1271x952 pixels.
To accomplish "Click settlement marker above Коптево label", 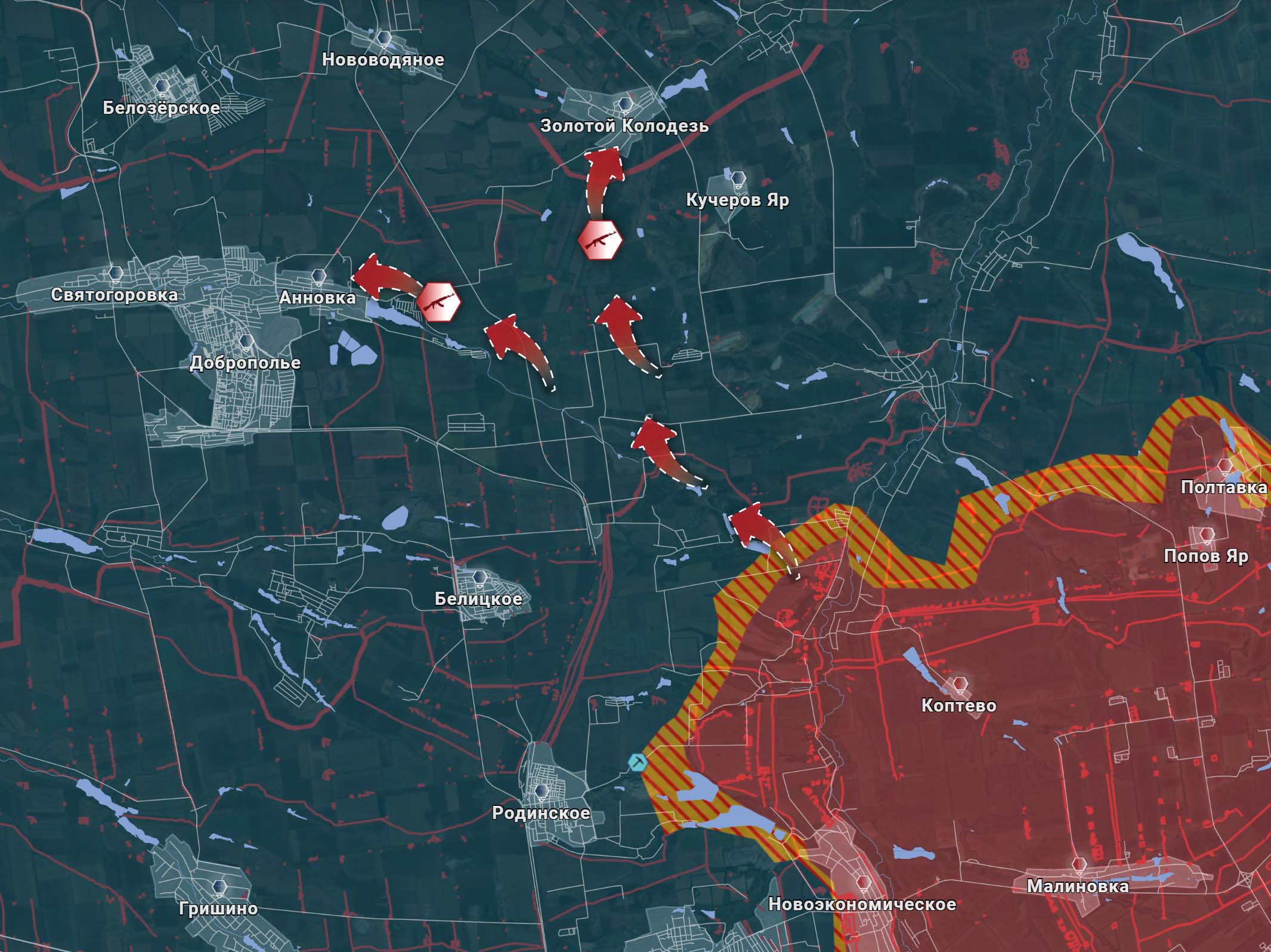I will pos(959,684).
